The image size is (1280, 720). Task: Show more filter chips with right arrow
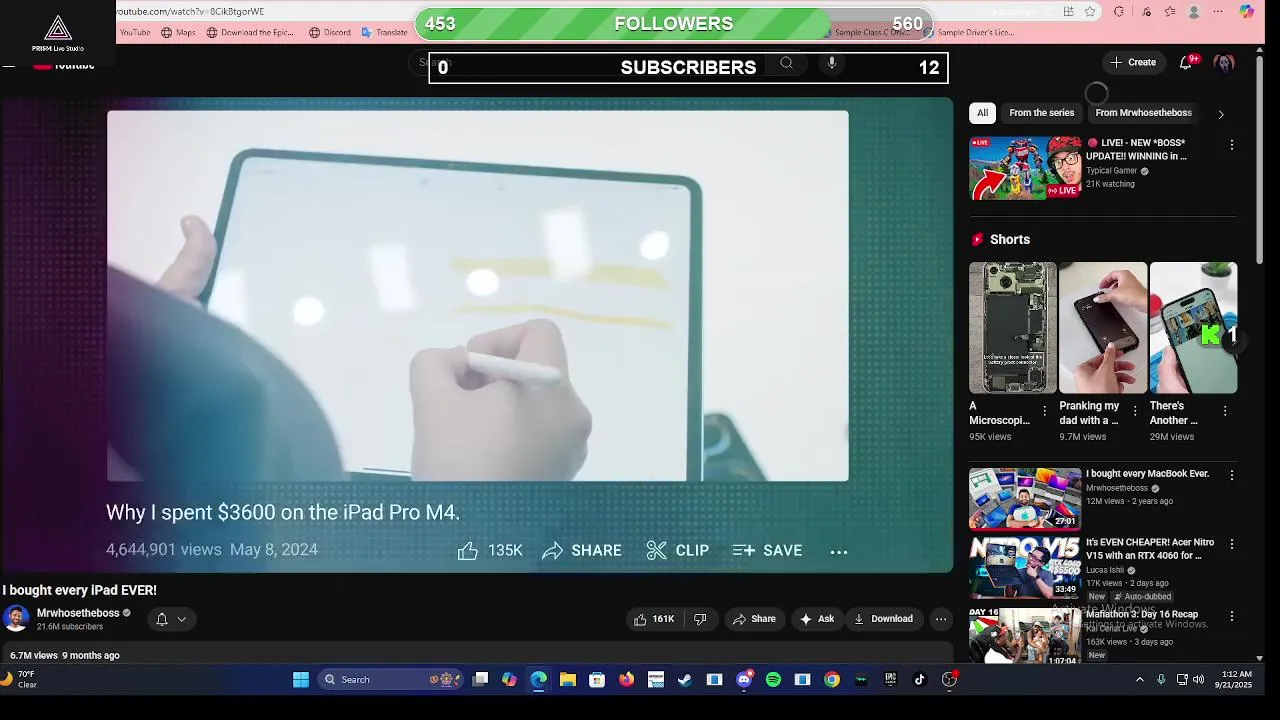(1220, 114)
